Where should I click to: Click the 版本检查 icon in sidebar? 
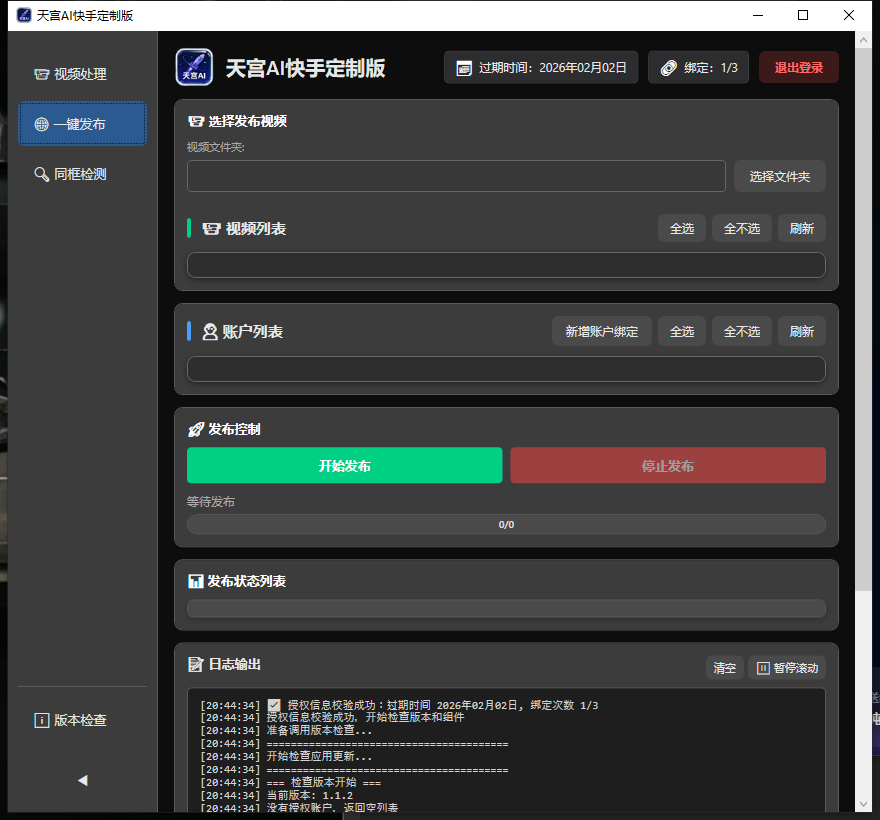(x=41, y=720)
